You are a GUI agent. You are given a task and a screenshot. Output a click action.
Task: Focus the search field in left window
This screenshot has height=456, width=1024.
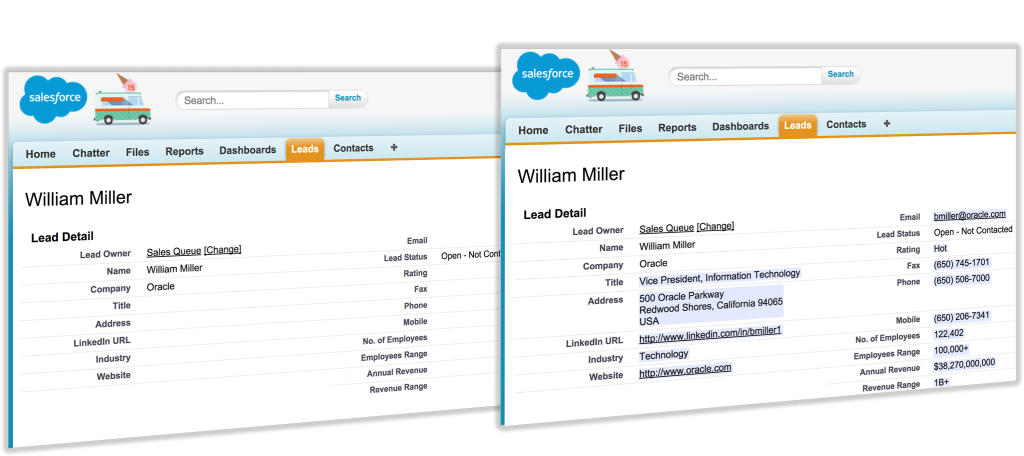pyautogui.click(x=252, y=100)
